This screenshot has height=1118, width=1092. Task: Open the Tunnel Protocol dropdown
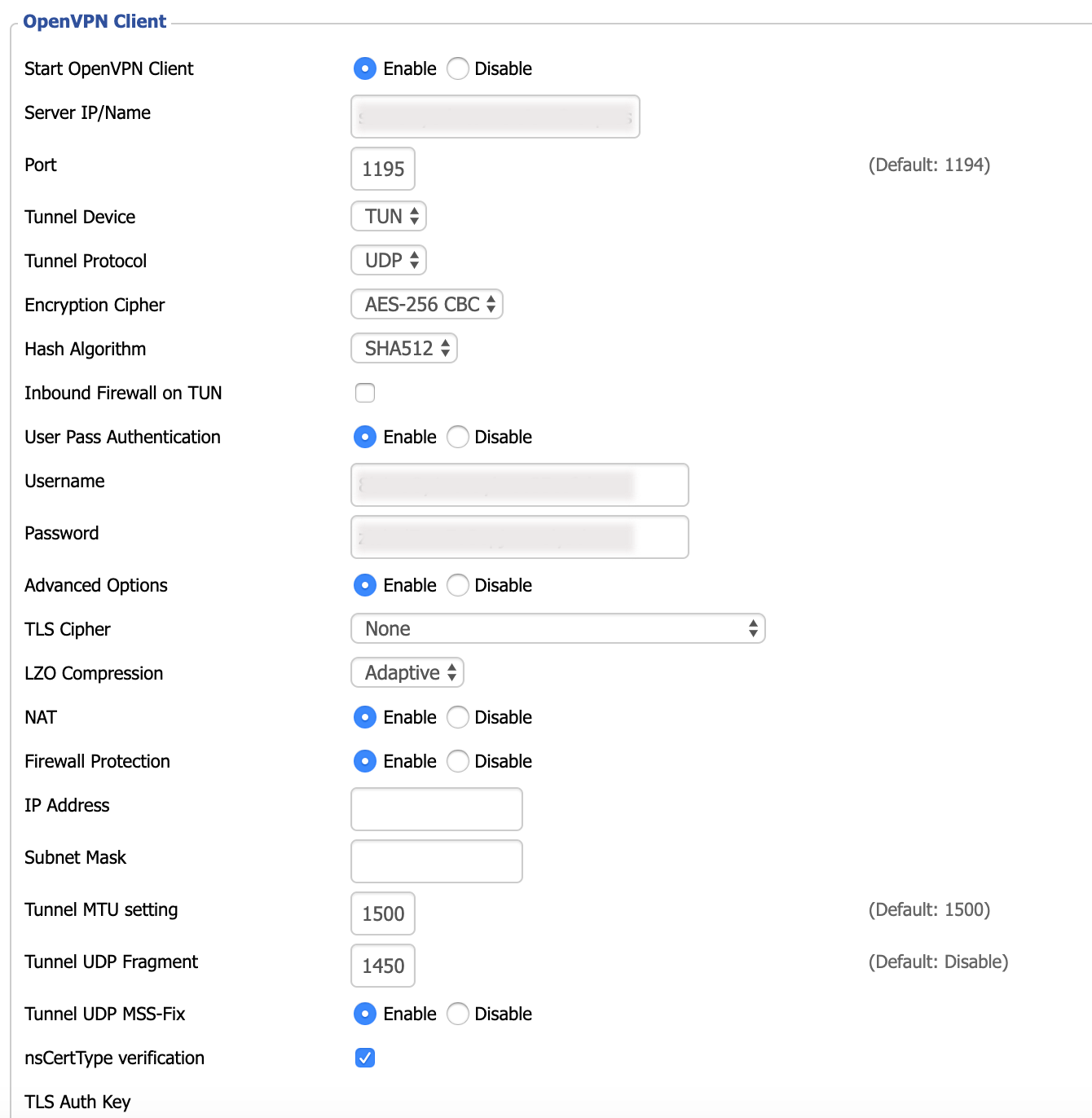click(x=389, y=261)
